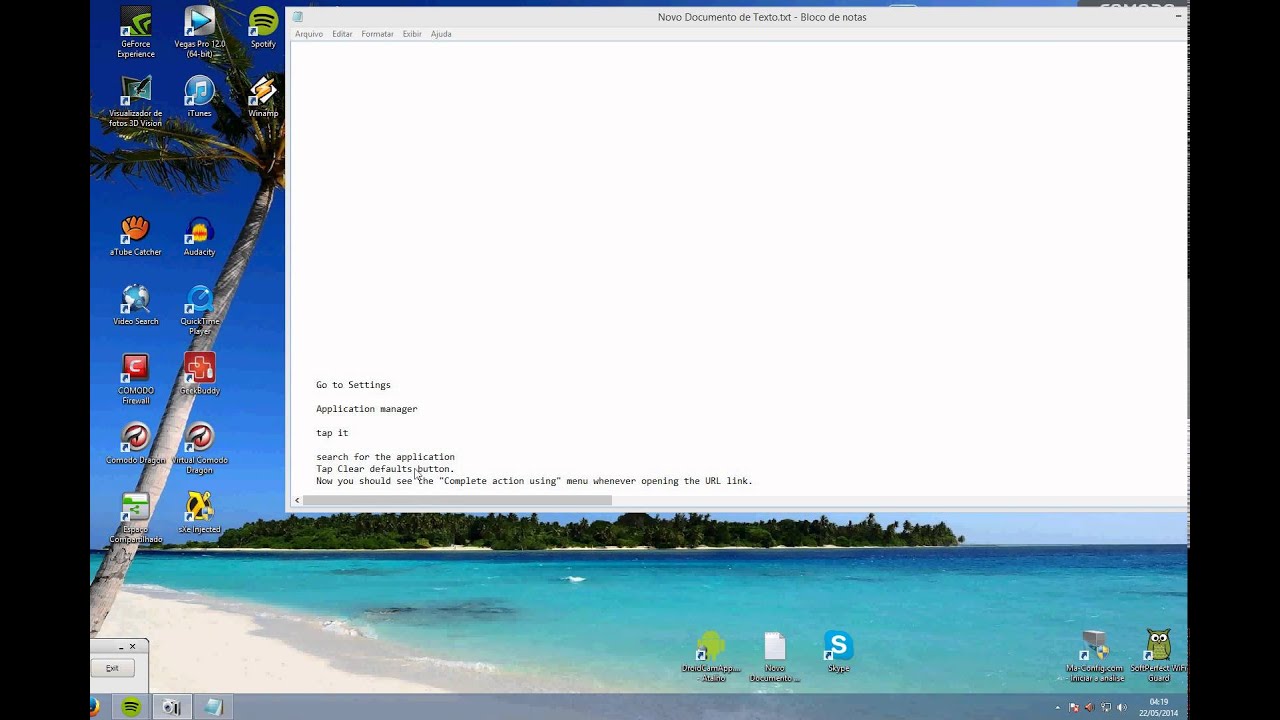1280x720 pixels.
Task: Open the Exibir menu in Bloco de notas
Action: 412,34
